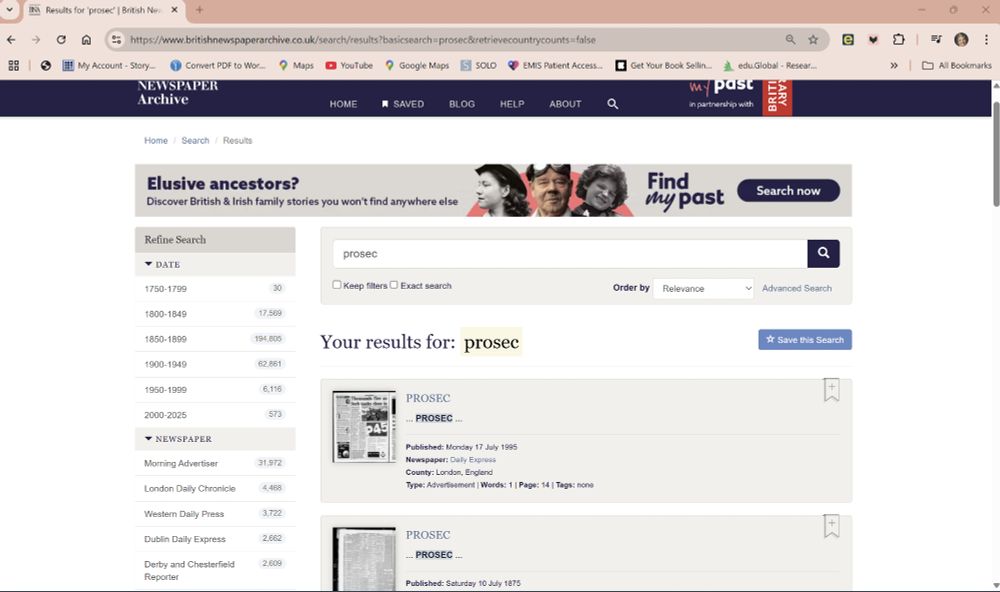Click Search now in the Findmypast banner
The height and width of the screenshot is (592, 1000).
(788, 191)
